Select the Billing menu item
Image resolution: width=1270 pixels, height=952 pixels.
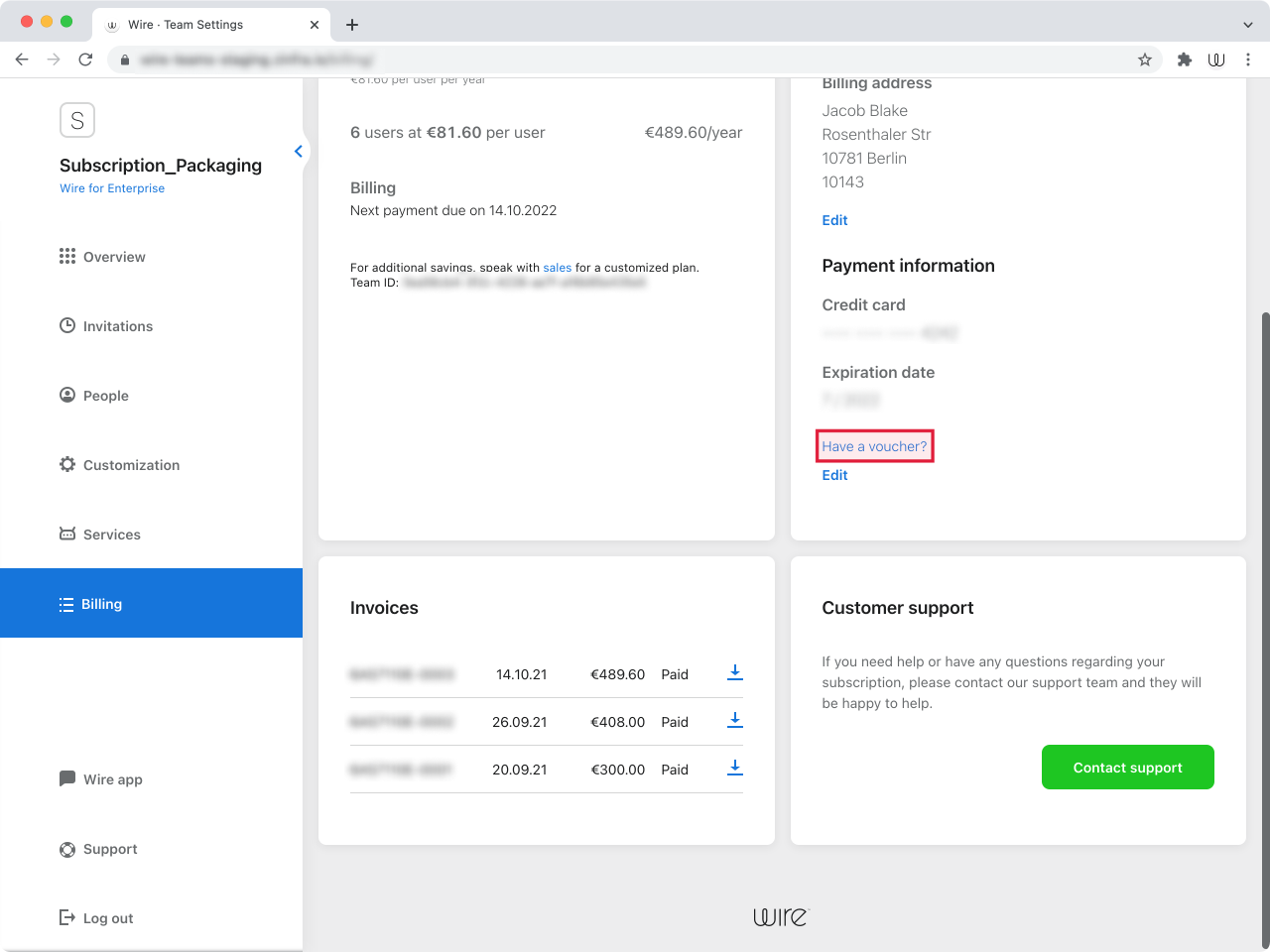151,603
